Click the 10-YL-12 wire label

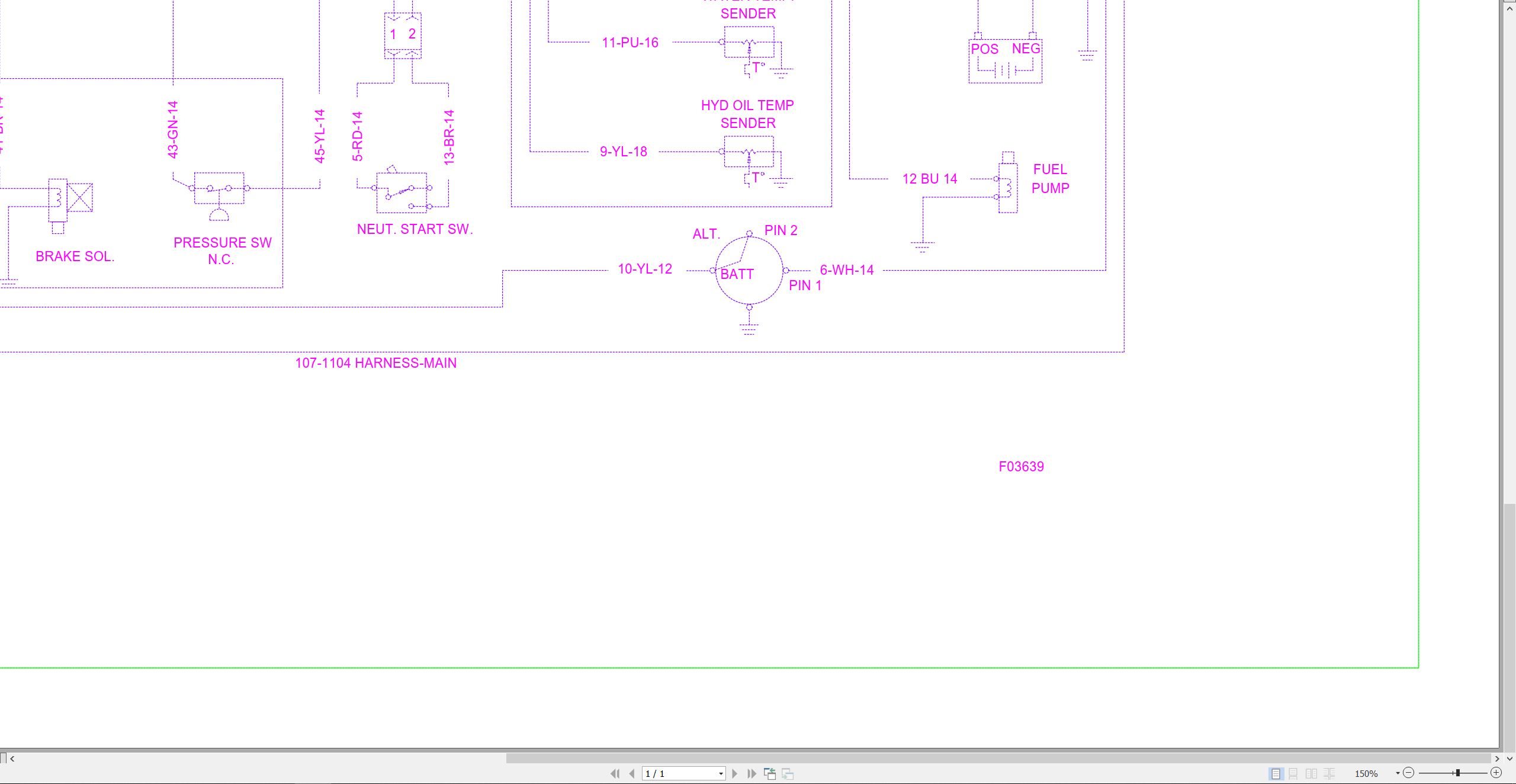point(645,269)
